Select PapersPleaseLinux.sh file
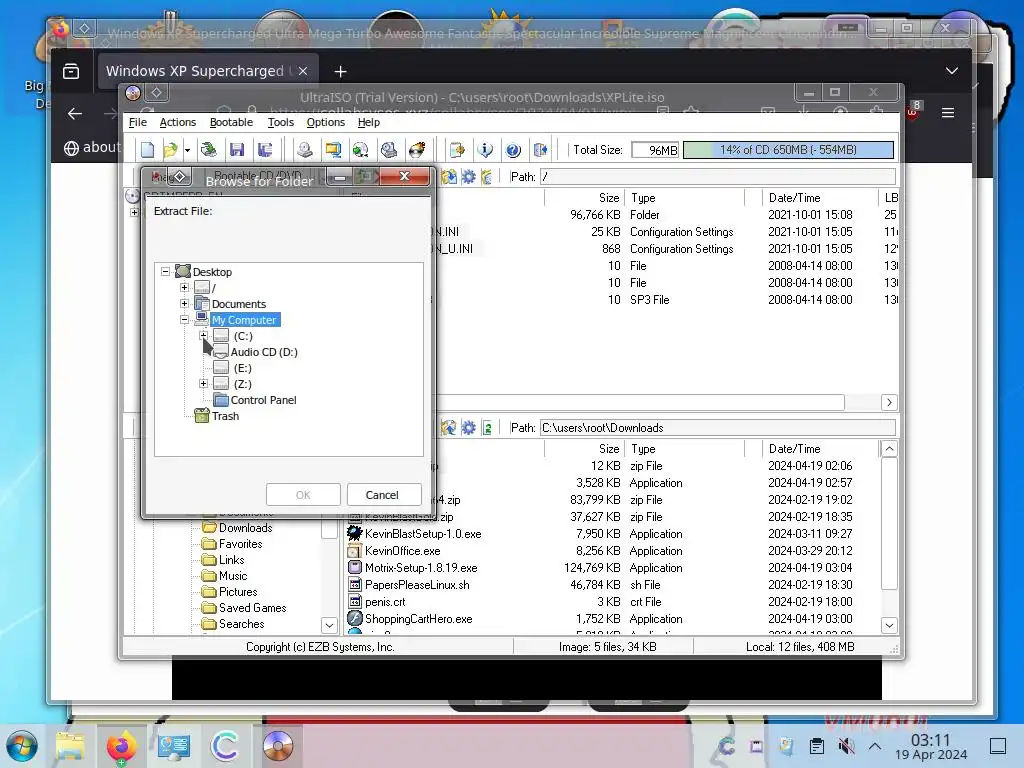 point(417,585)
